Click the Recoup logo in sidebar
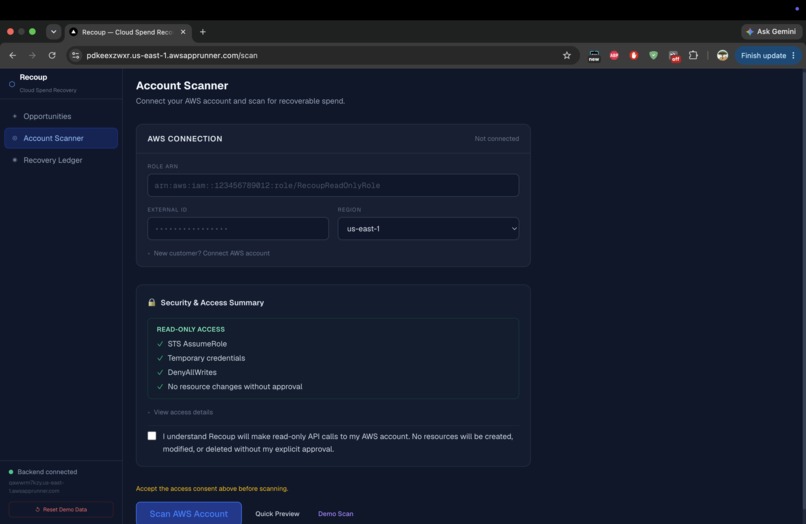 (12, 84)
